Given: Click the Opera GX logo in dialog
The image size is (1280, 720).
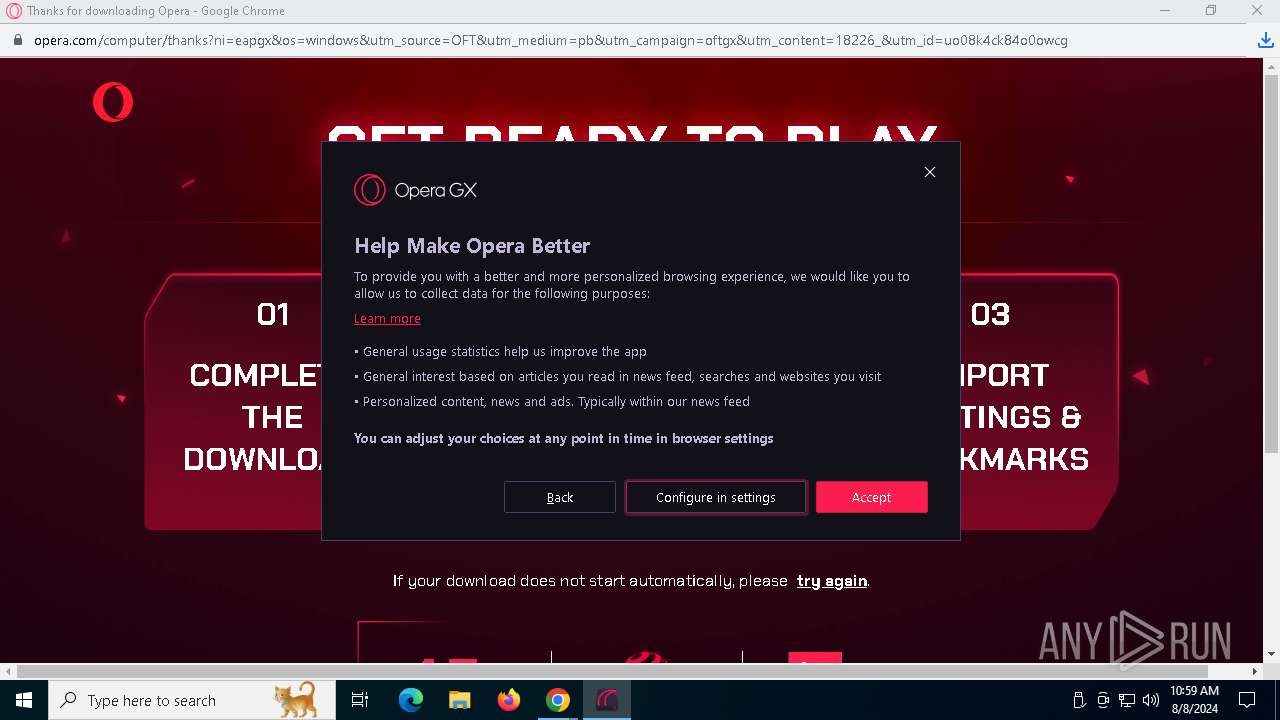Looking at the screenshot, I should pos(415,190).
